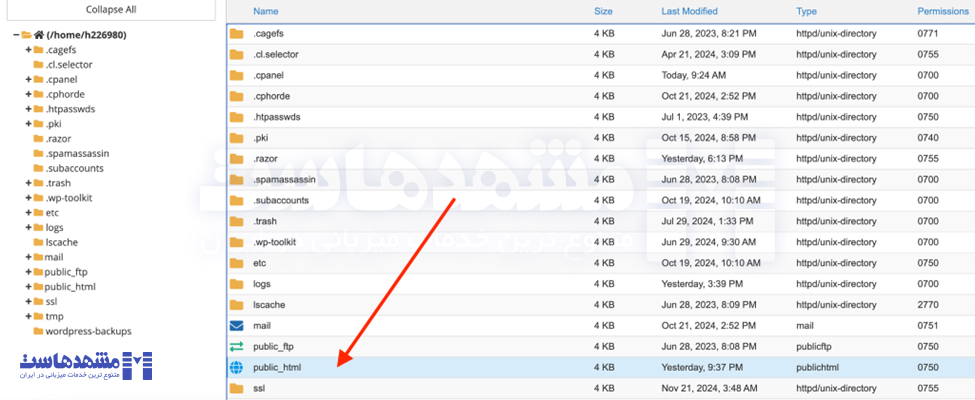Click the mail envelope icon in file list
This screenshot has height=400, width=975.
237,325
